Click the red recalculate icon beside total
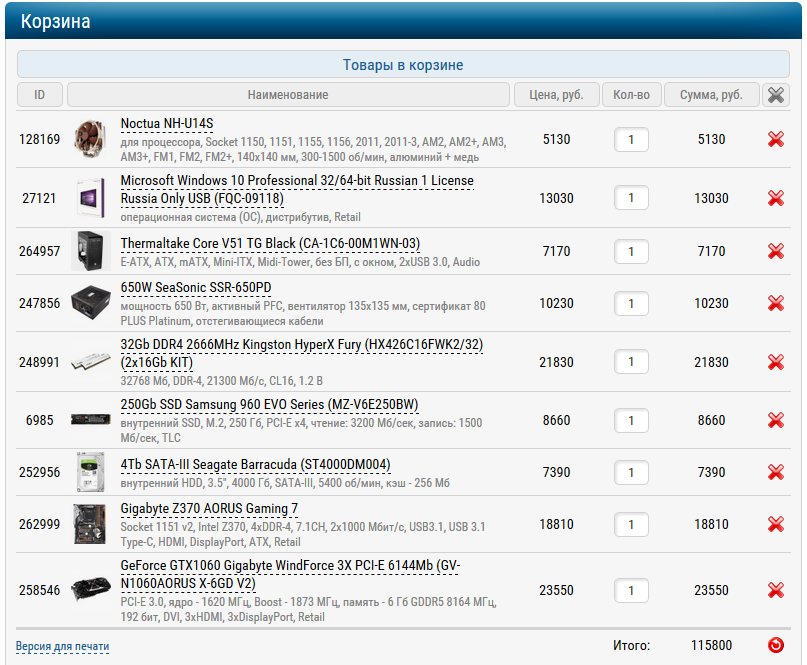 point(776,645)
